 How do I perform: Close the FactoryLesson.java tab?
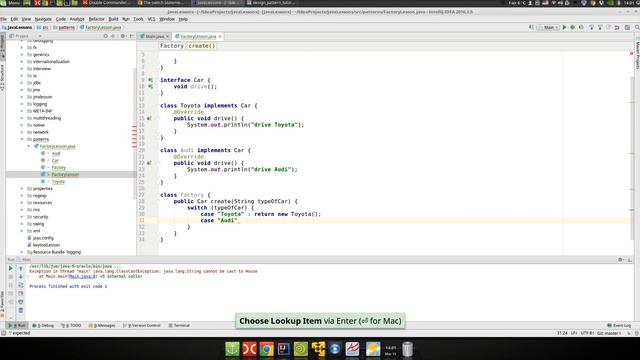coord(220,36)
